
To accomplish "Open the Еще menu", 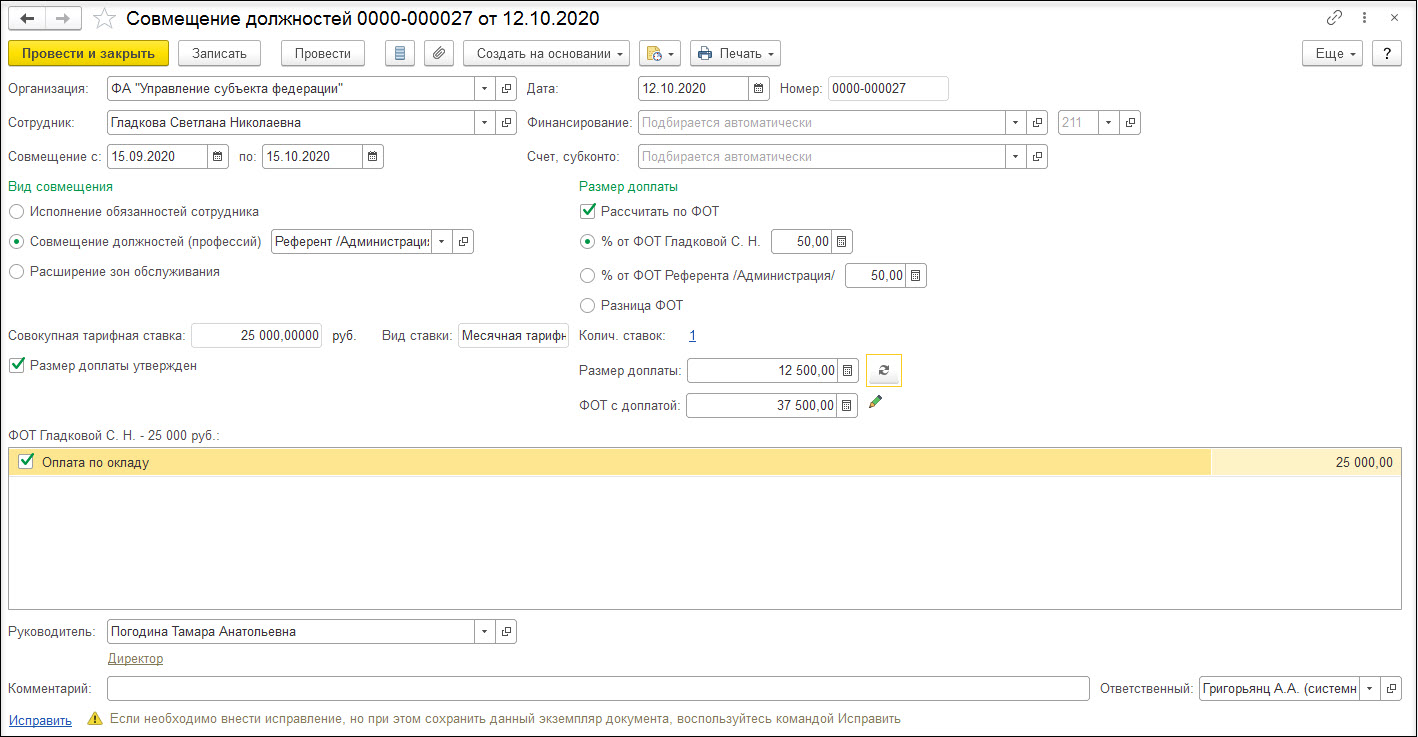I will 1333,53.
